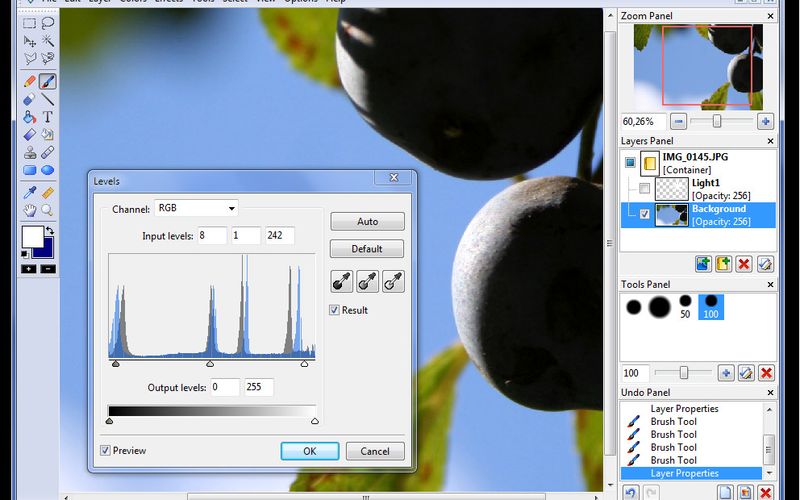Open layer properties icon in Layers Panel

(x=765, y=264)
